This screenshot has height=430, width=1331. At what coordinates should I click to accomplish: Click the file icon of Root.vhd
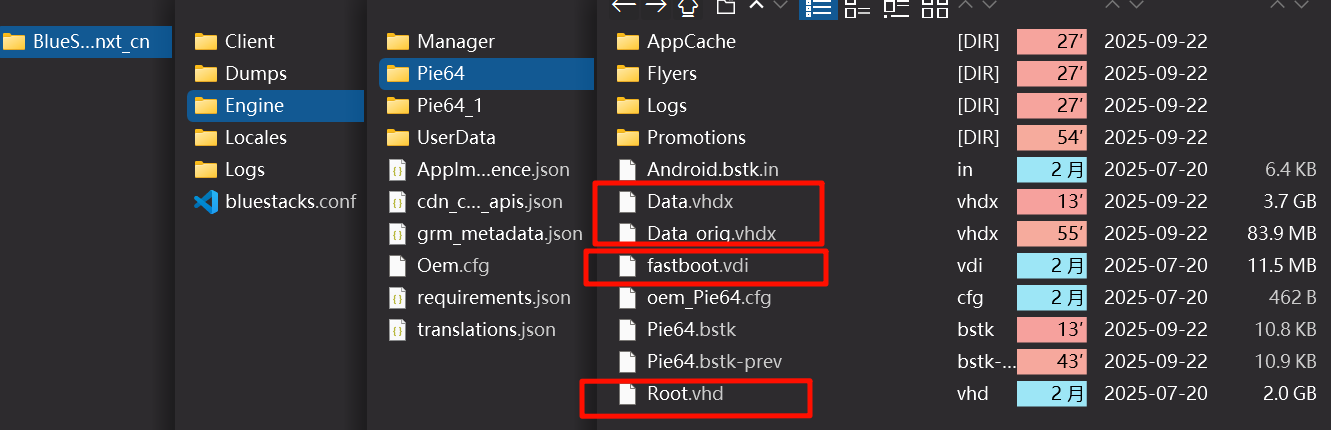click(627, 394)
